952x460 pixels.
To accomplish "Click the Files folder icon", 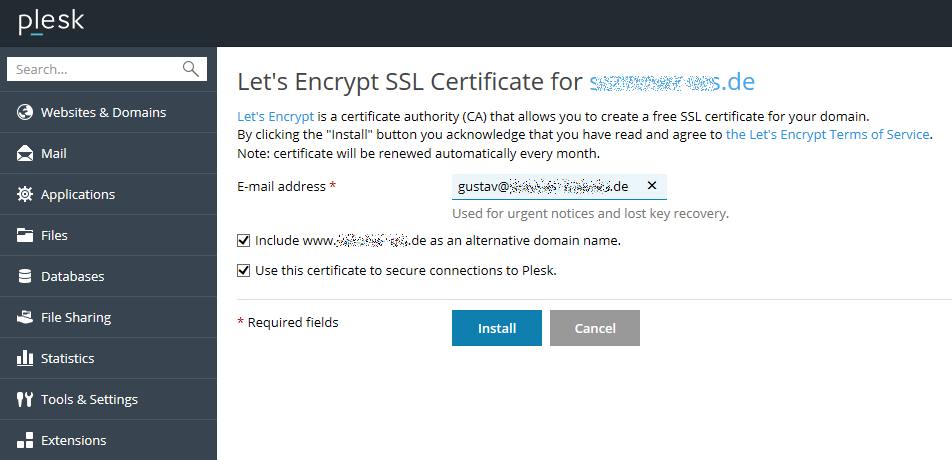I will click(25, 235).
